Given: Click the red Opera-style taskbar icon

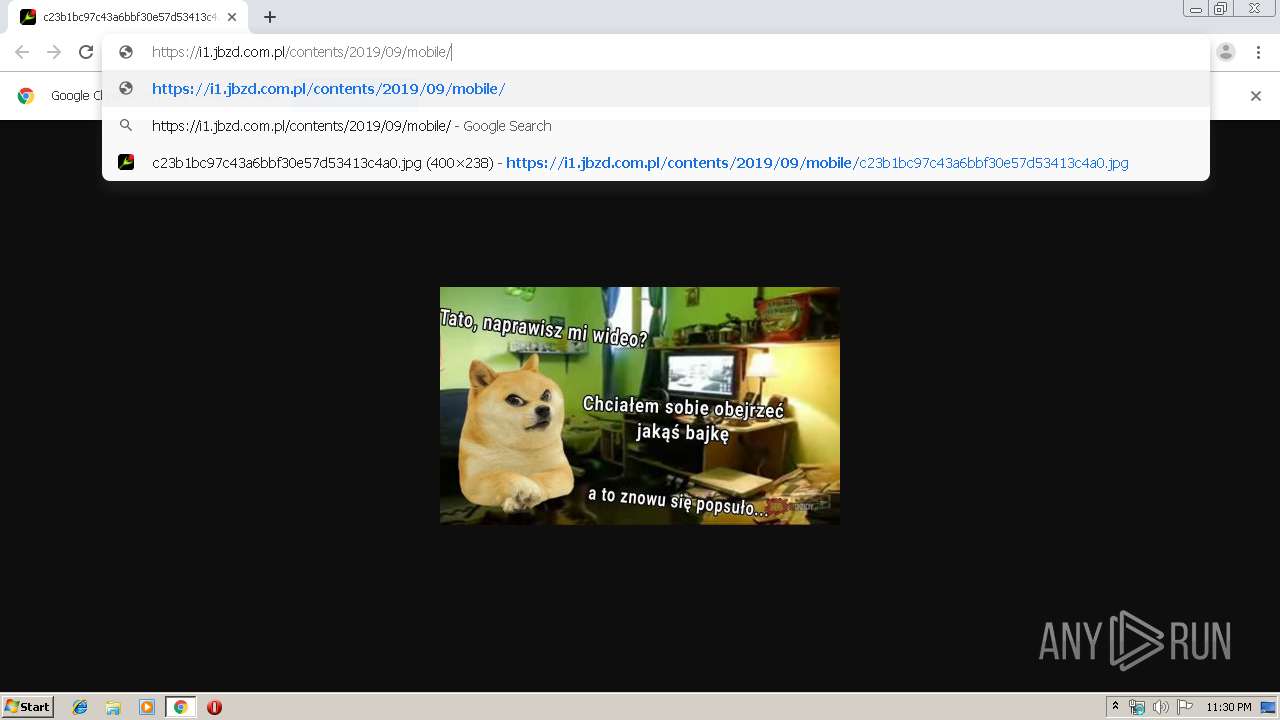Looking at the screenshot, I should [x=214, y=707].
